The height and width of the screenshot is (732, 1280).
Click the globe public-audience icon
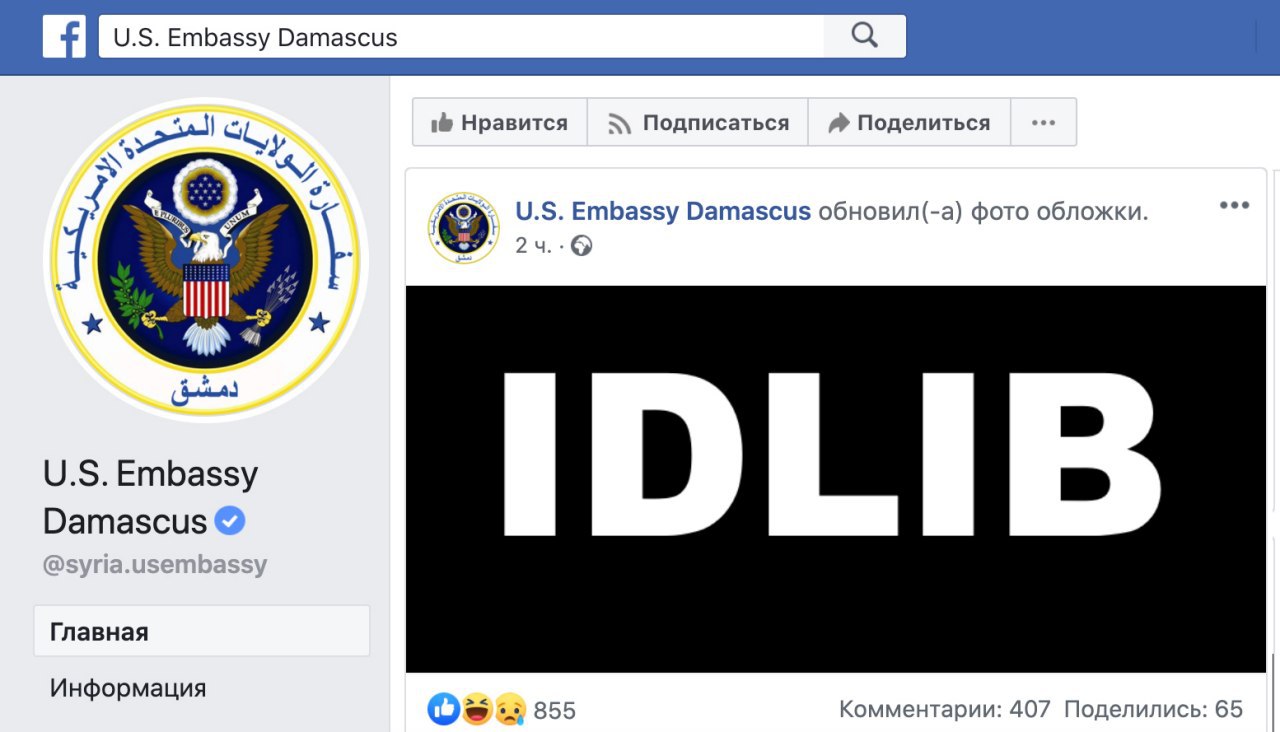(x=581, y=245)
